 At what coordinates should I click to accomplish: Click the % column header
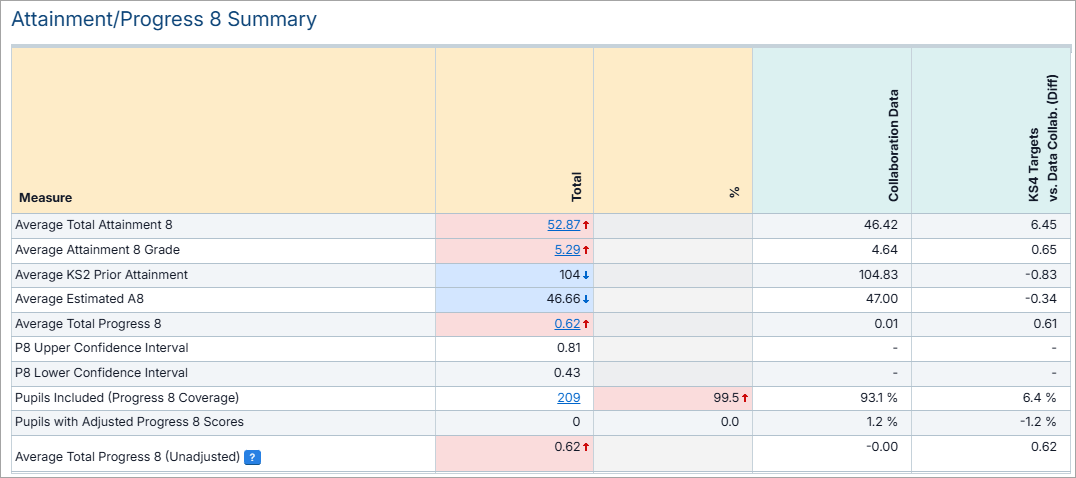click(x=734, y=192)
